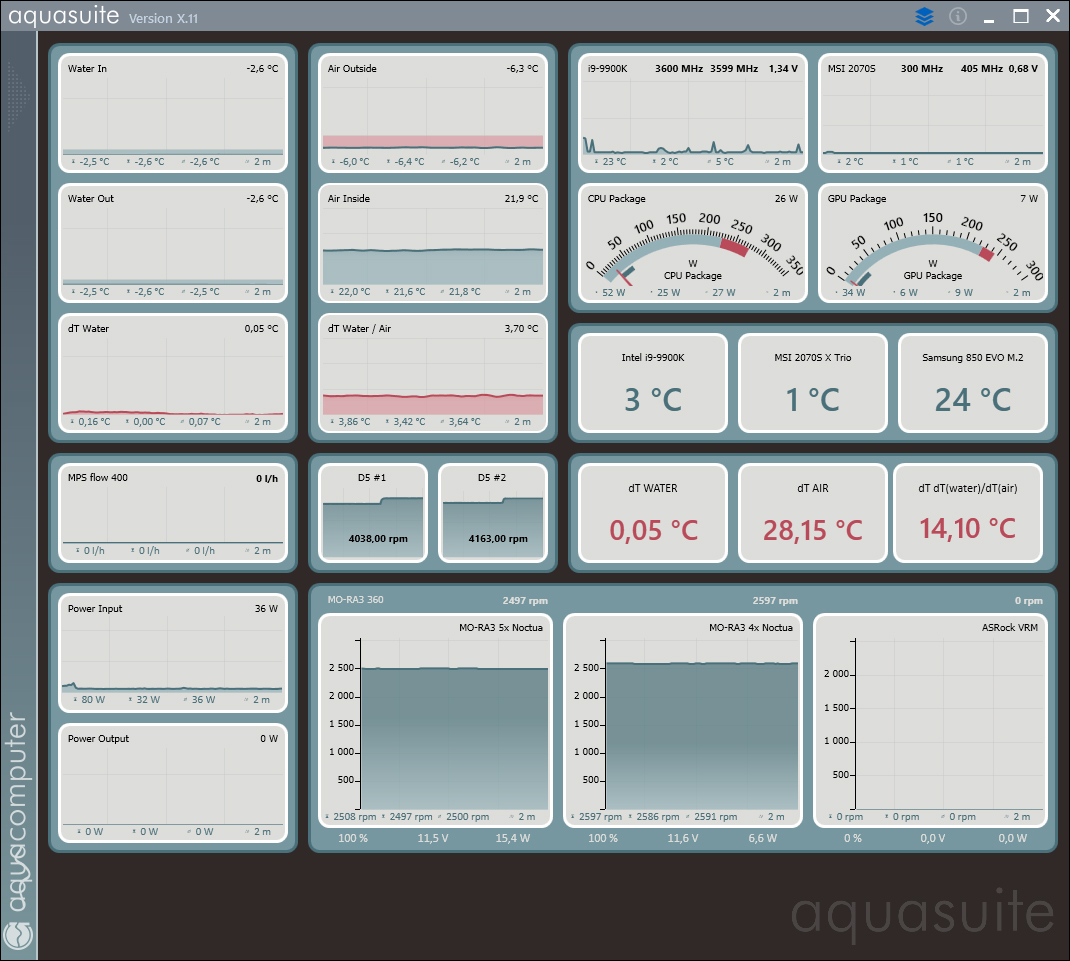1070x961 pixels.
Task: Click the 15,4 W fan power
Action: pos(512,838)
